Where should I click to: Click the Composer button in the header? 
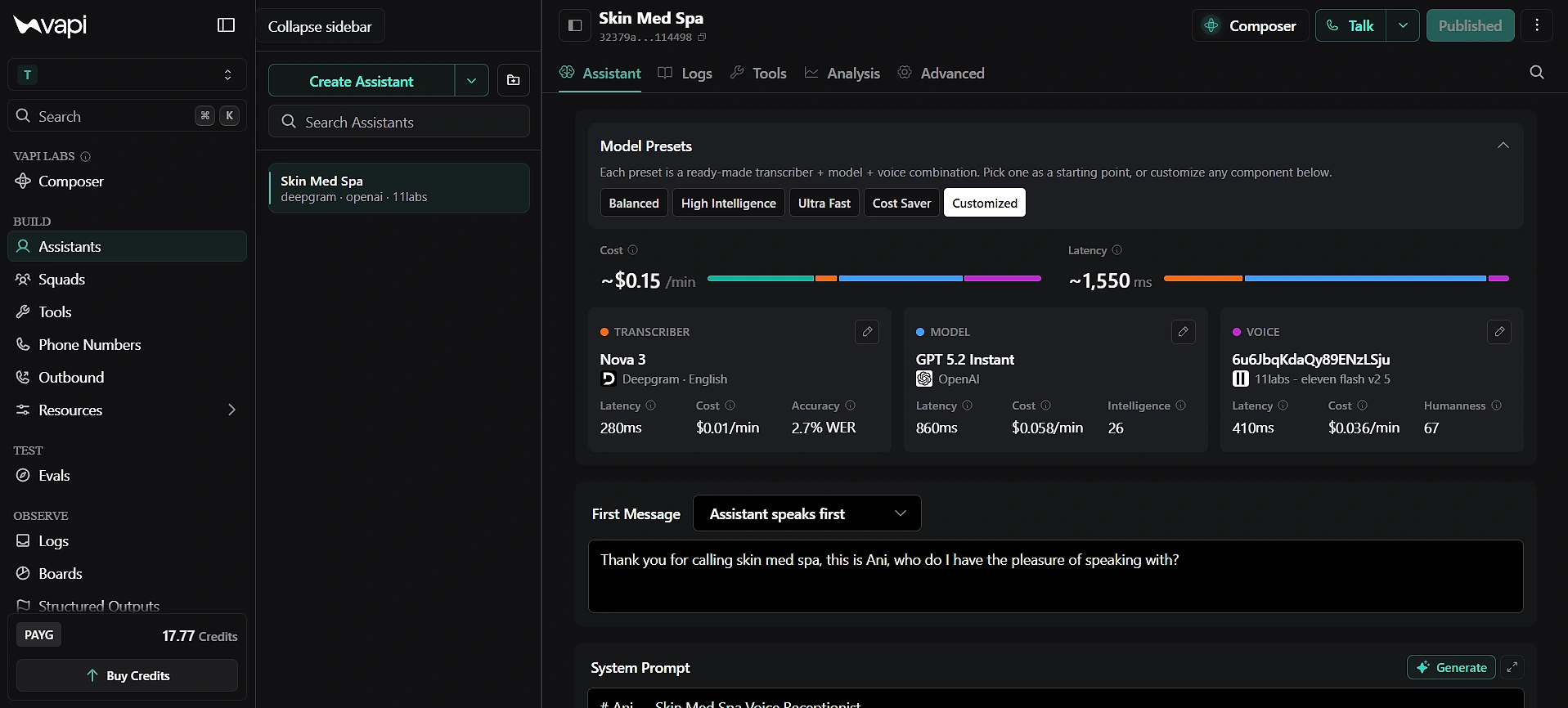[x=1250, y=25]
